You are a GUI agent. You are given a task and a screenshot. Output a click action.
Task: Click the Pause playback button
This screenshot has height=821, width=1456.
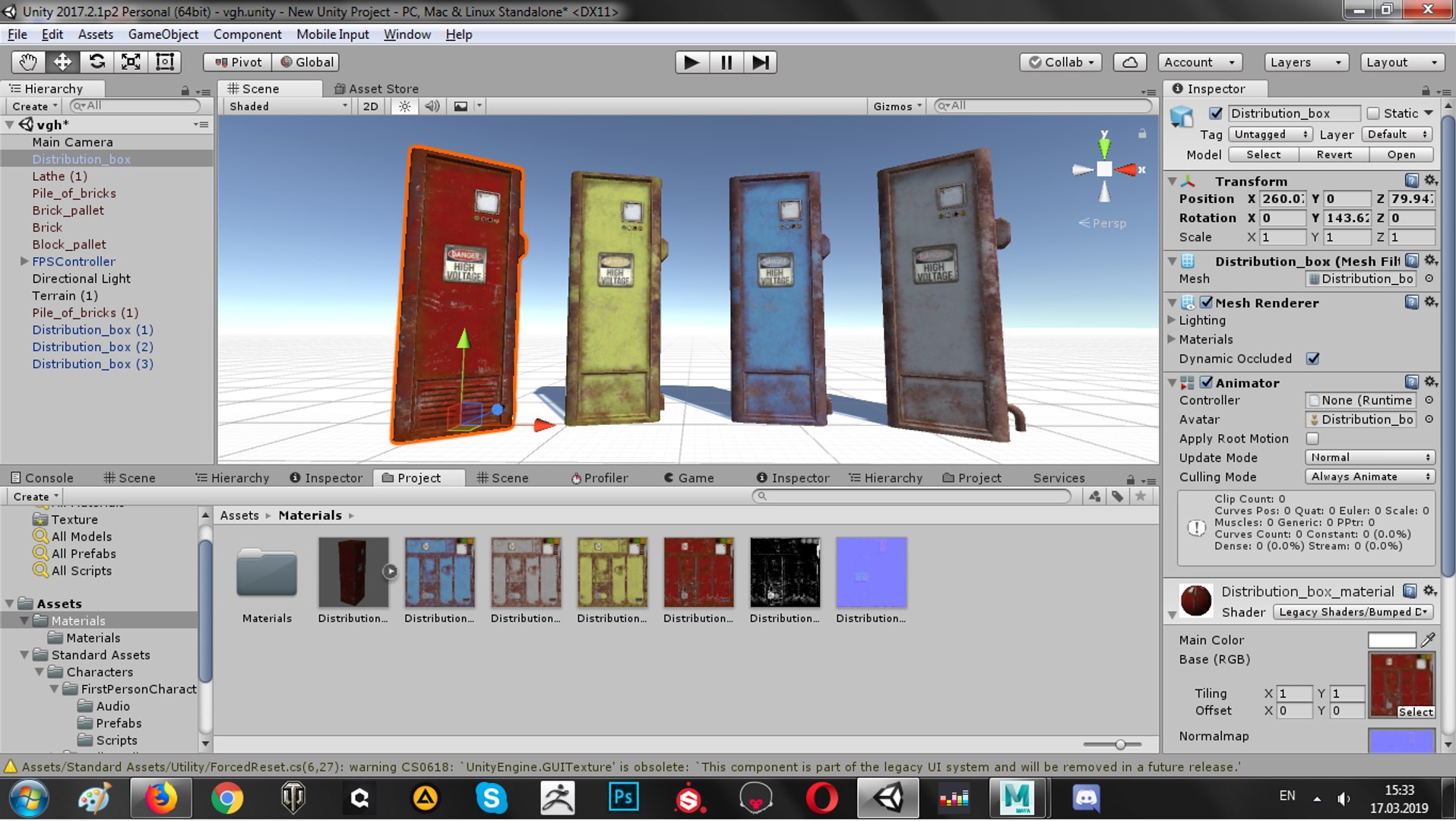[x=726, y=62]
